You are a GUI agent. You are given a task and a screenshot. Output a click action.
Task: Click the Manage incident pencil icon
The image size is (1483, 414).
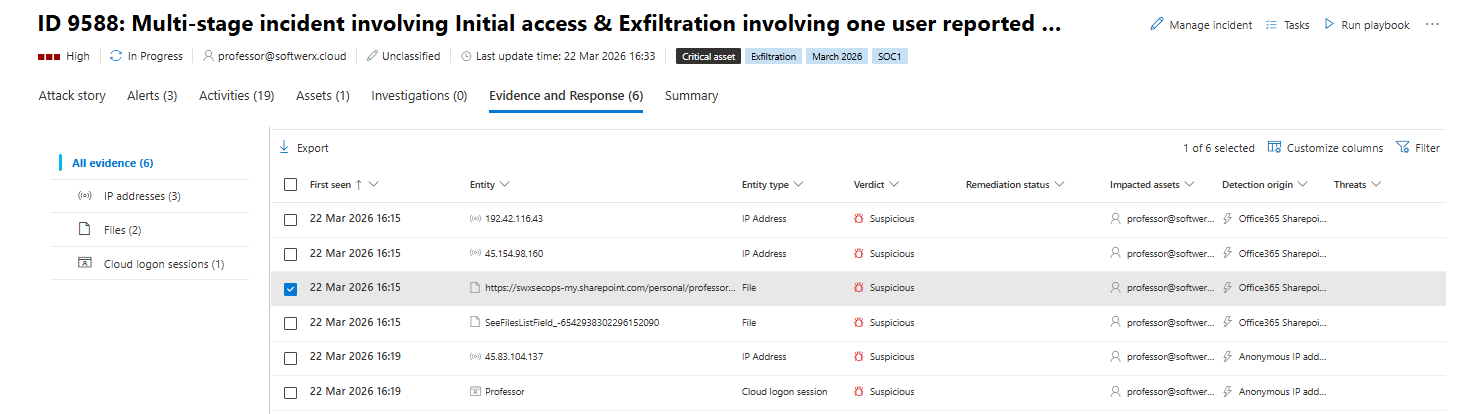(1157, 25)
